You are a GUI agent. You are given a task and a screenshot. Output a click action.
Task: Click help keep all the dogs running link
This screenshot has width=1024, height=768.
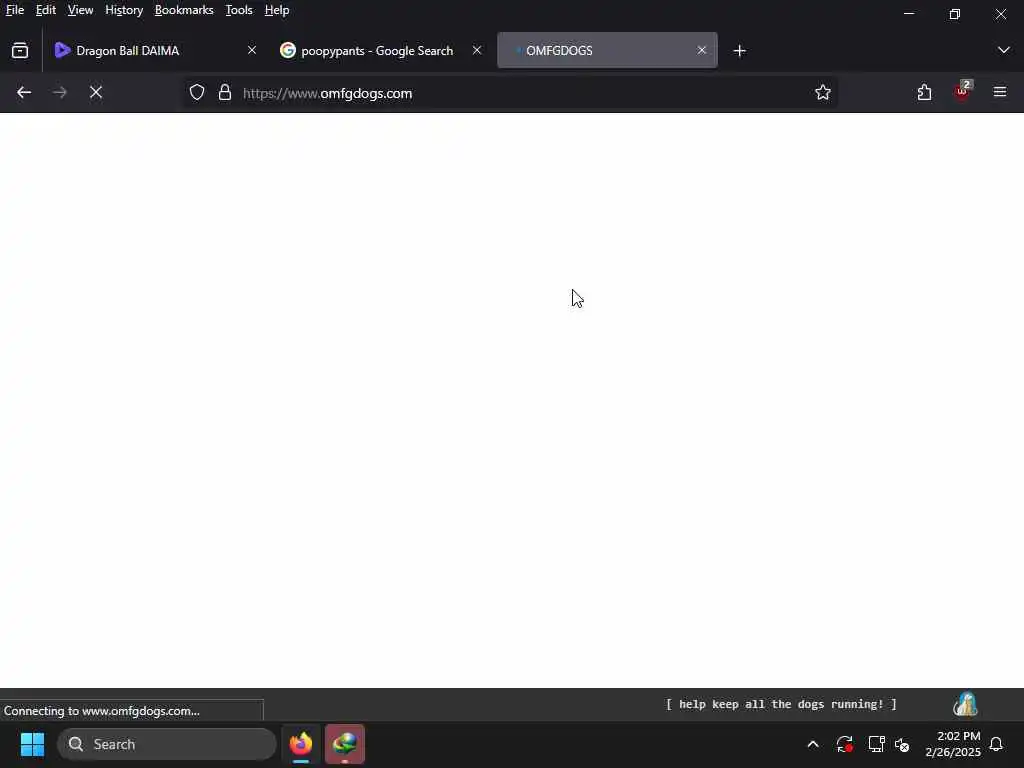(x=781, y=704)
